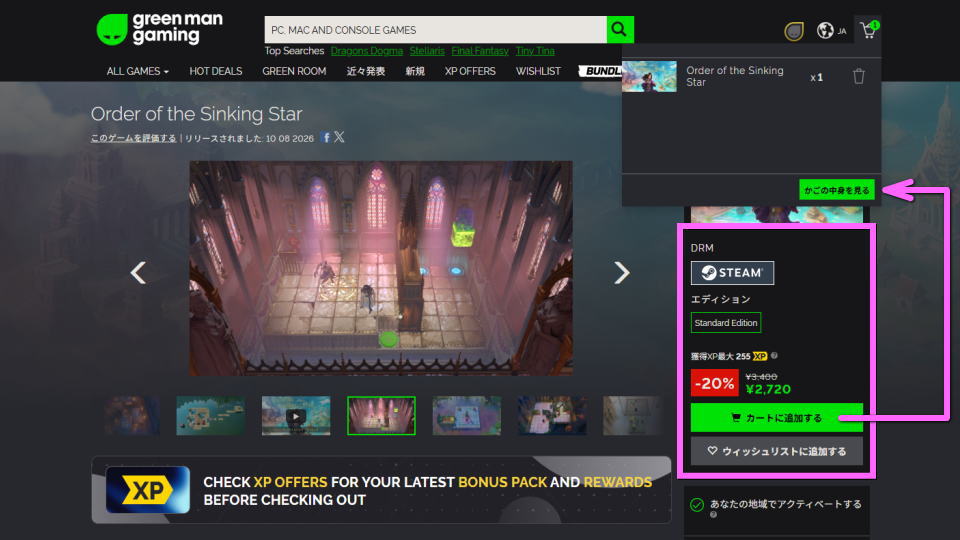960x540 pixels.
Task: Show the previous screenshot with left arrow
Action: pyautogui.click(x=138, y=272)
